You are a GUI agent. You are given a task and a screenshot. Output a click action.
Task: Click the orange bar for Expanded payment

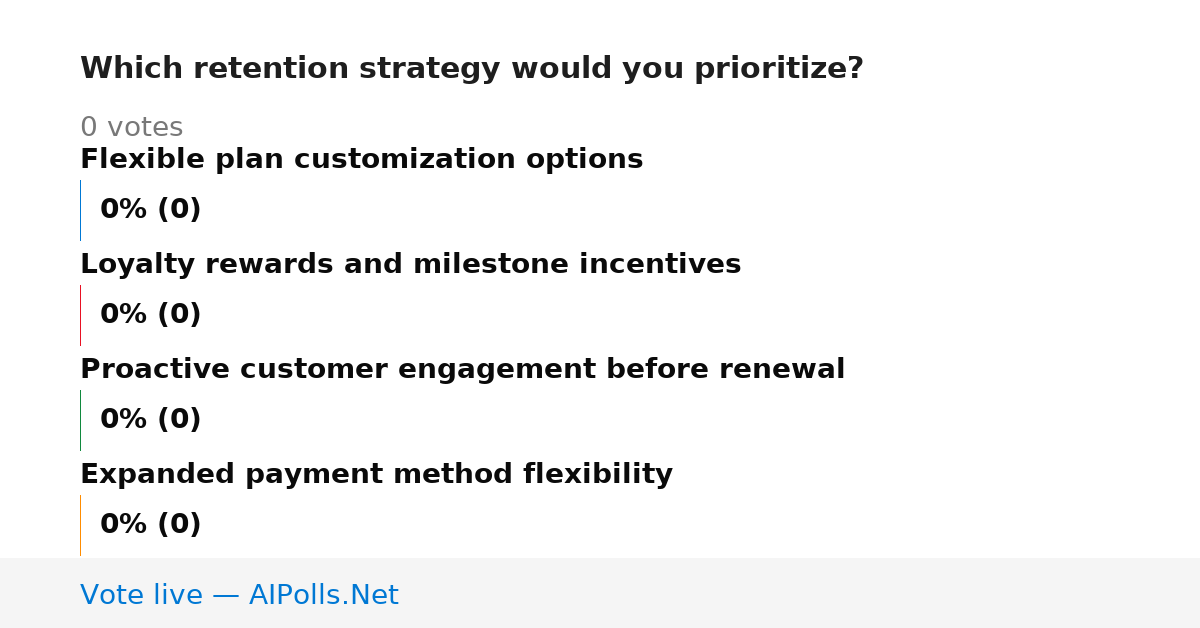tap(80, 525)
